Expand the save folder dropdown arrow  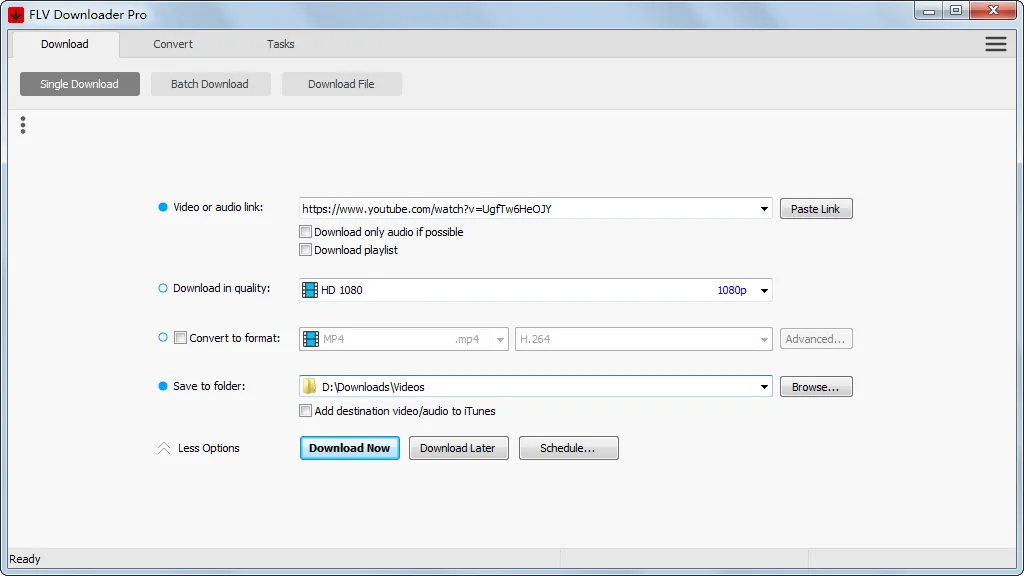coord(763,387)
